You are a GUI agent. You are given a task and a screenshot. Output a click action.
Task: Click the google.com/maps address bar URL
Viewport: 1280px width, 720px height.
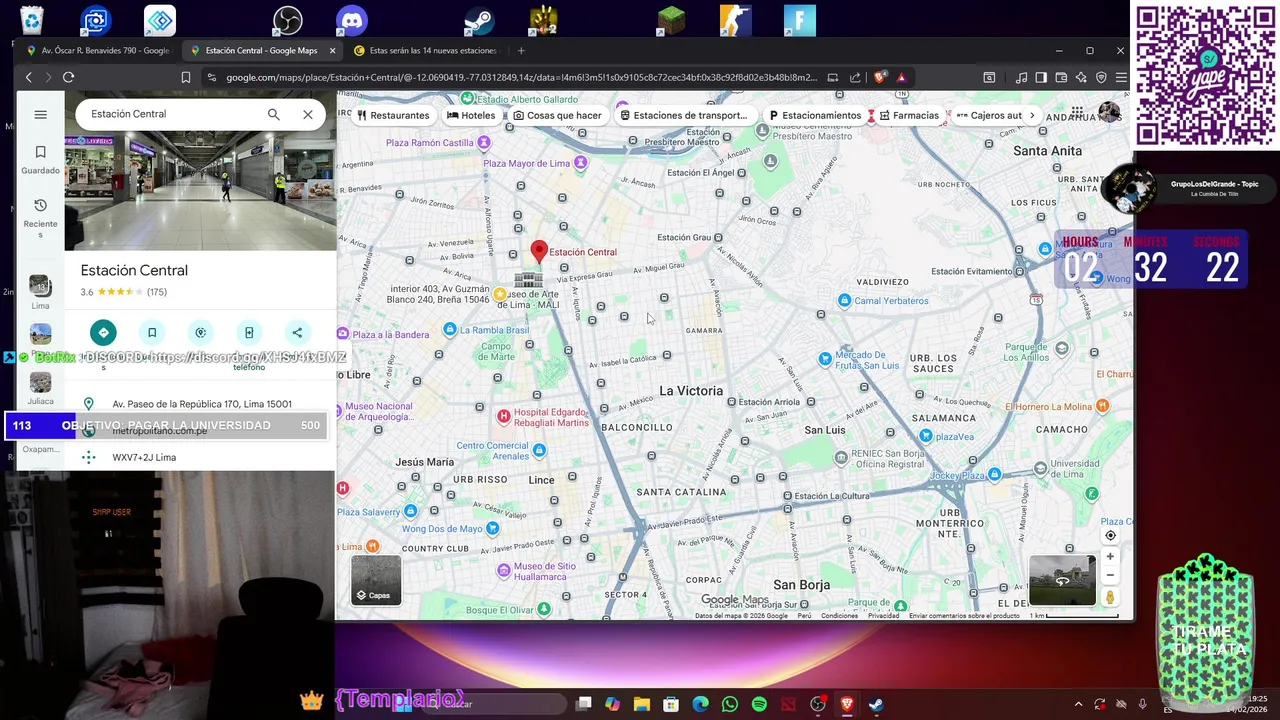click(x=521, y=77)
